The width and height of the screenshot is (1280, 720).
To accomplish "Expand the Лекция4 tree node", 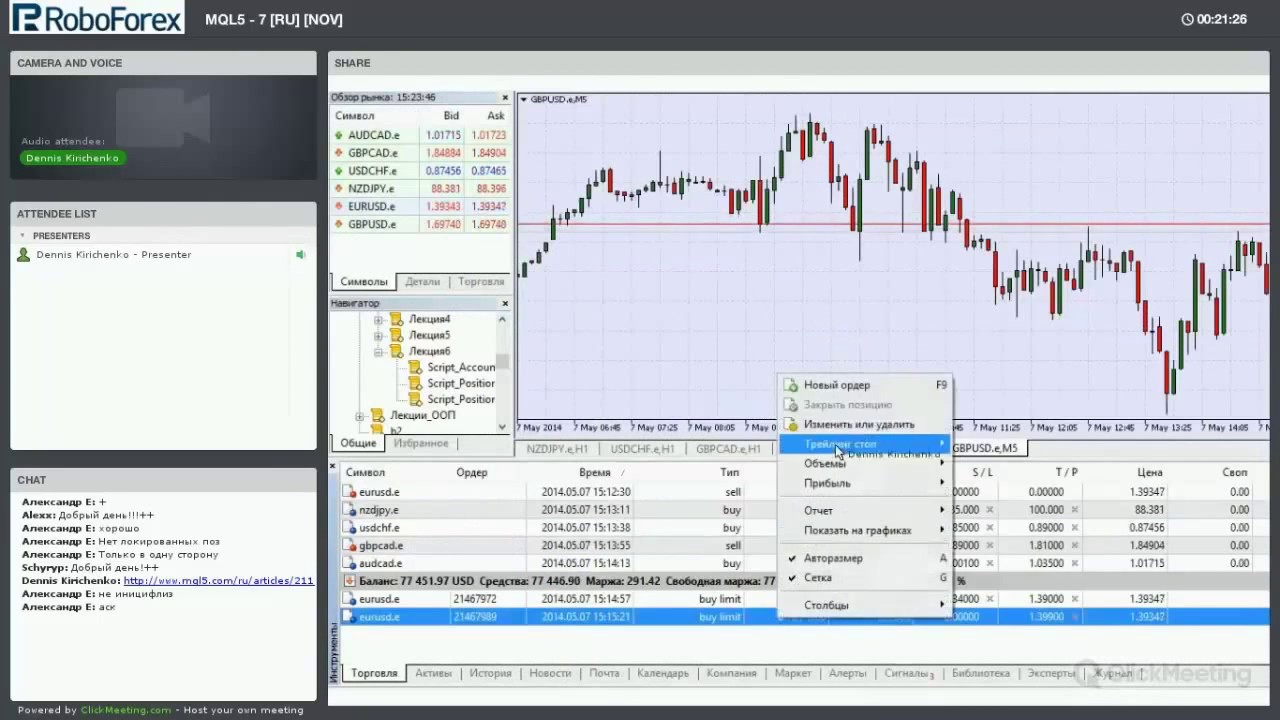I will pyautogui.click(x=379, y=320).
